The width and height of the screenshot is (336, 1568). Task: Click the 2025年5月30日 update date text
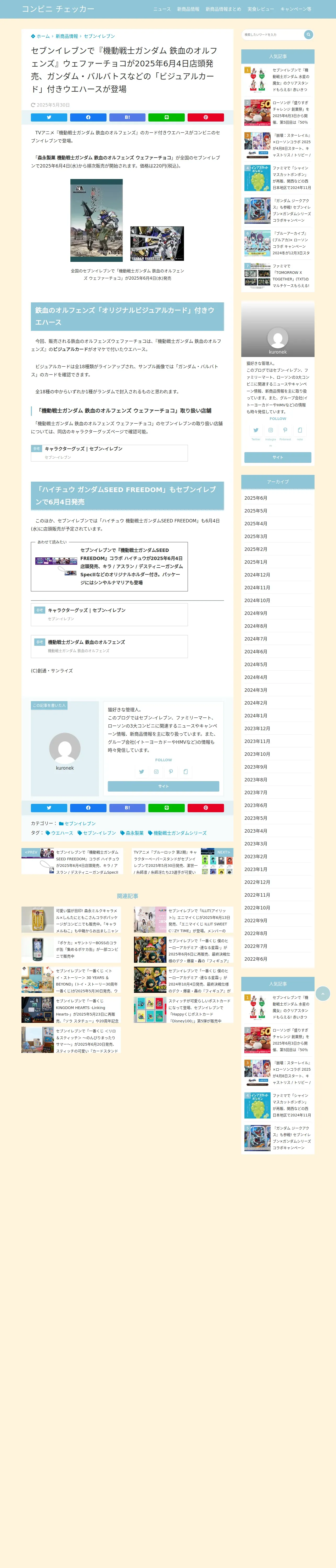[53, 105]
